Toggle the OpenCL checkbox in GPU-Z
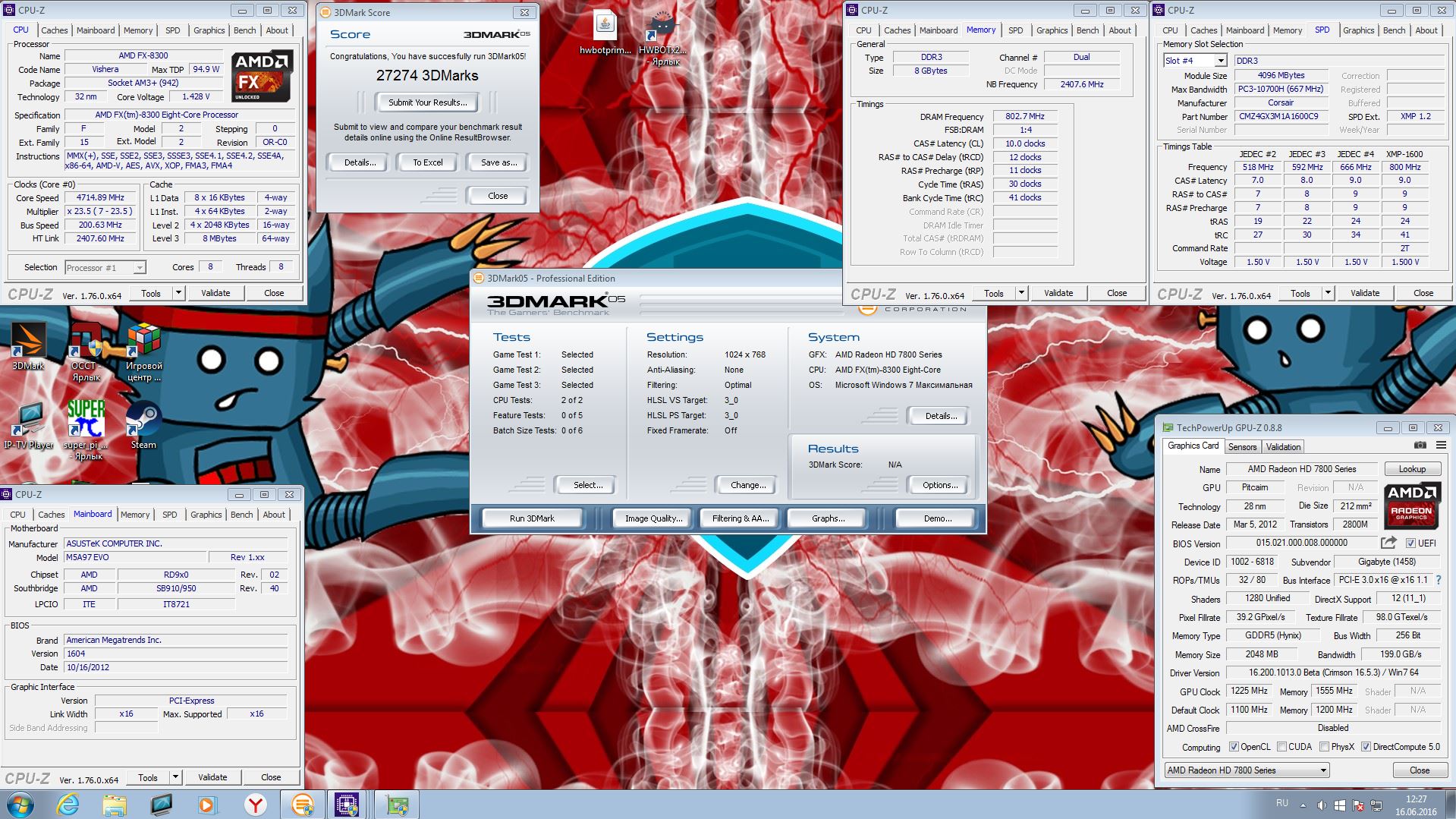The height and width of the screenshot is (819, 1456). click(1233, 747)
